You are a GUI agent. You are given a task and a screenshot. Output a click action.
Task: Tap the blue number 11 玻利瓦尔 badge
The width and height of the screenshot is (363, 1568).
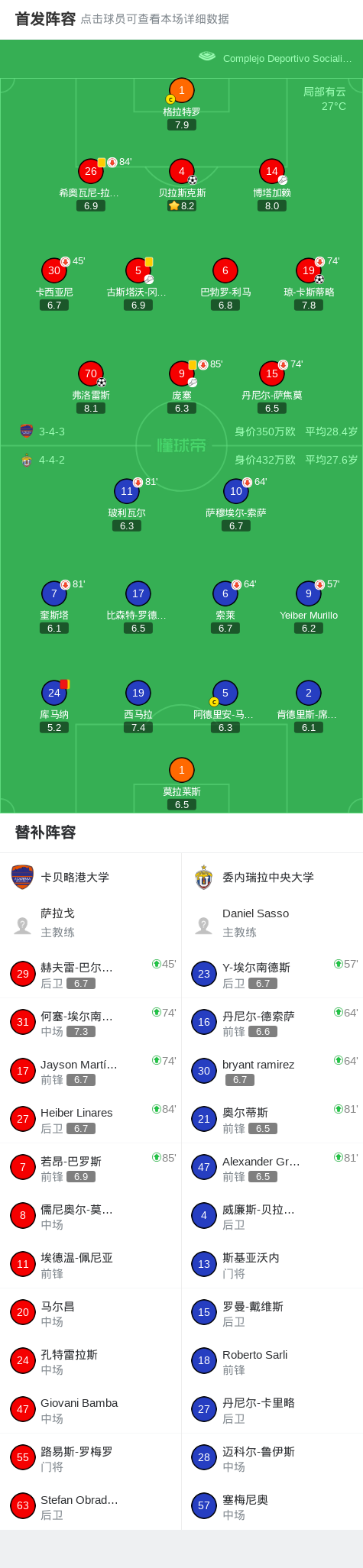coord(127,491)
